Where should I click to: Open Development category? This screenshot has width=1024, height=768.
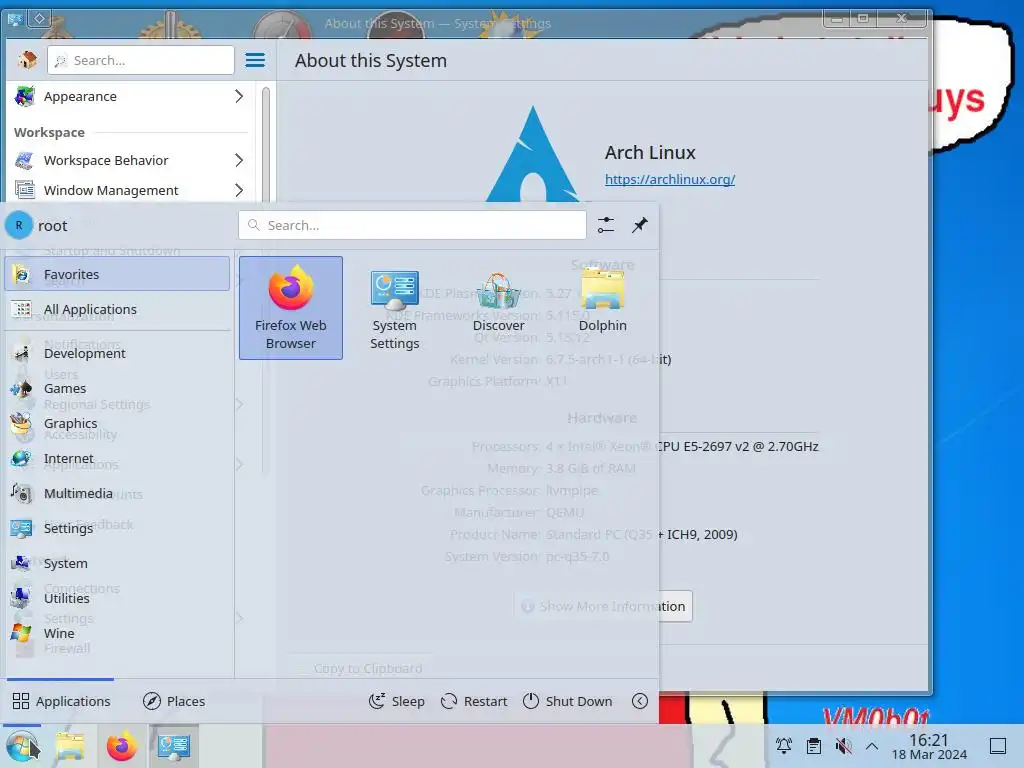pyautogui.click(x=117, y=353)
